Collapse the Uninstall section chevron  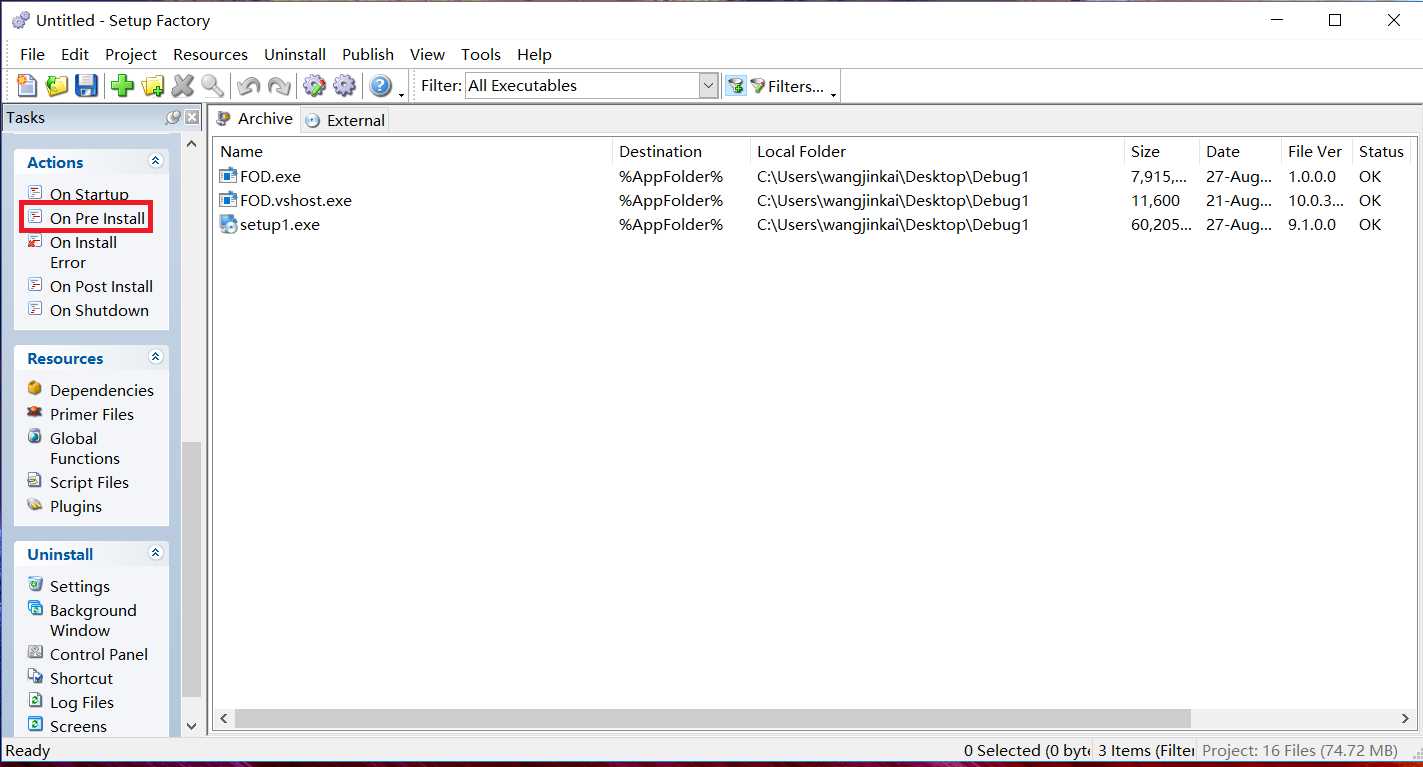coord(155,553)
